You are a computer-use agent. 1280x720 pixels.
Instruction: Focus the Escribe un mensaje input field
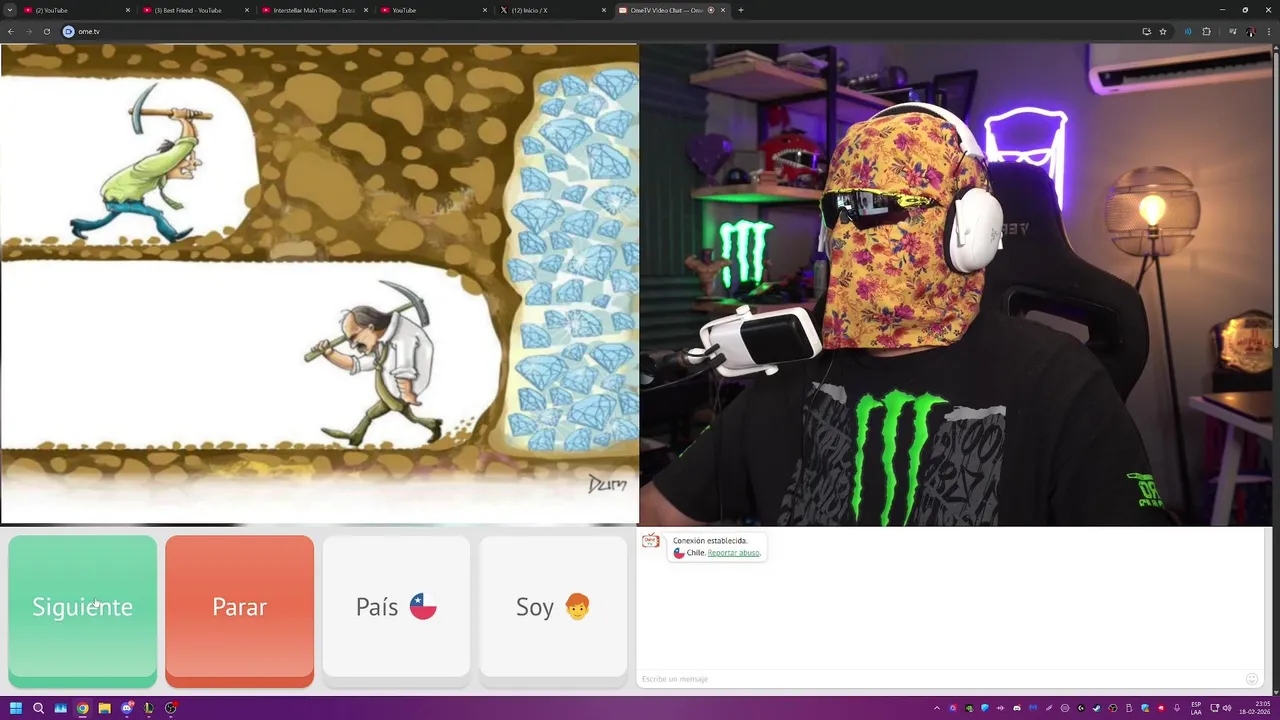[940, 679]
